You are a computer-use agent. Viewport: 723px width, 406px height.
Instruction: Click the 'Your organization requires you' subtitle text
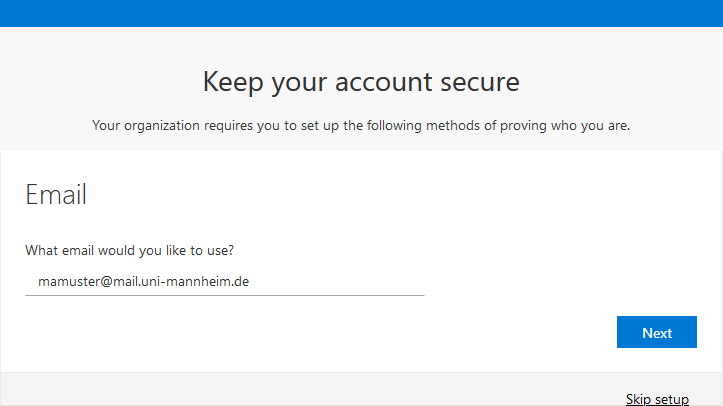point(361,125)
